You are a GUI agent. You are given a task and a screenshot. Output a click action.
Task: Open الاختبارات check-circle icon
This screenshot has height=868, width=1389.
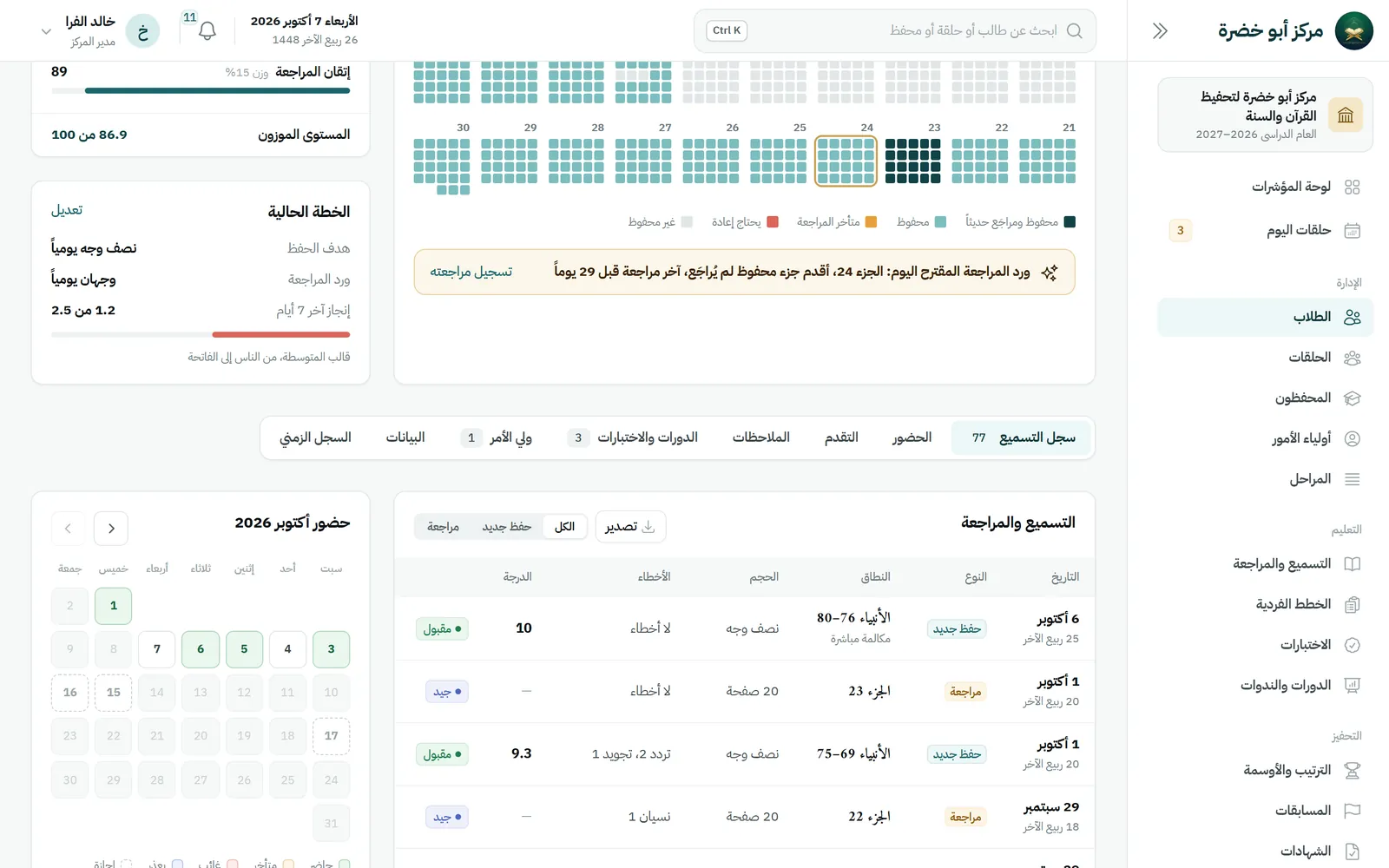click(1352, 645)
